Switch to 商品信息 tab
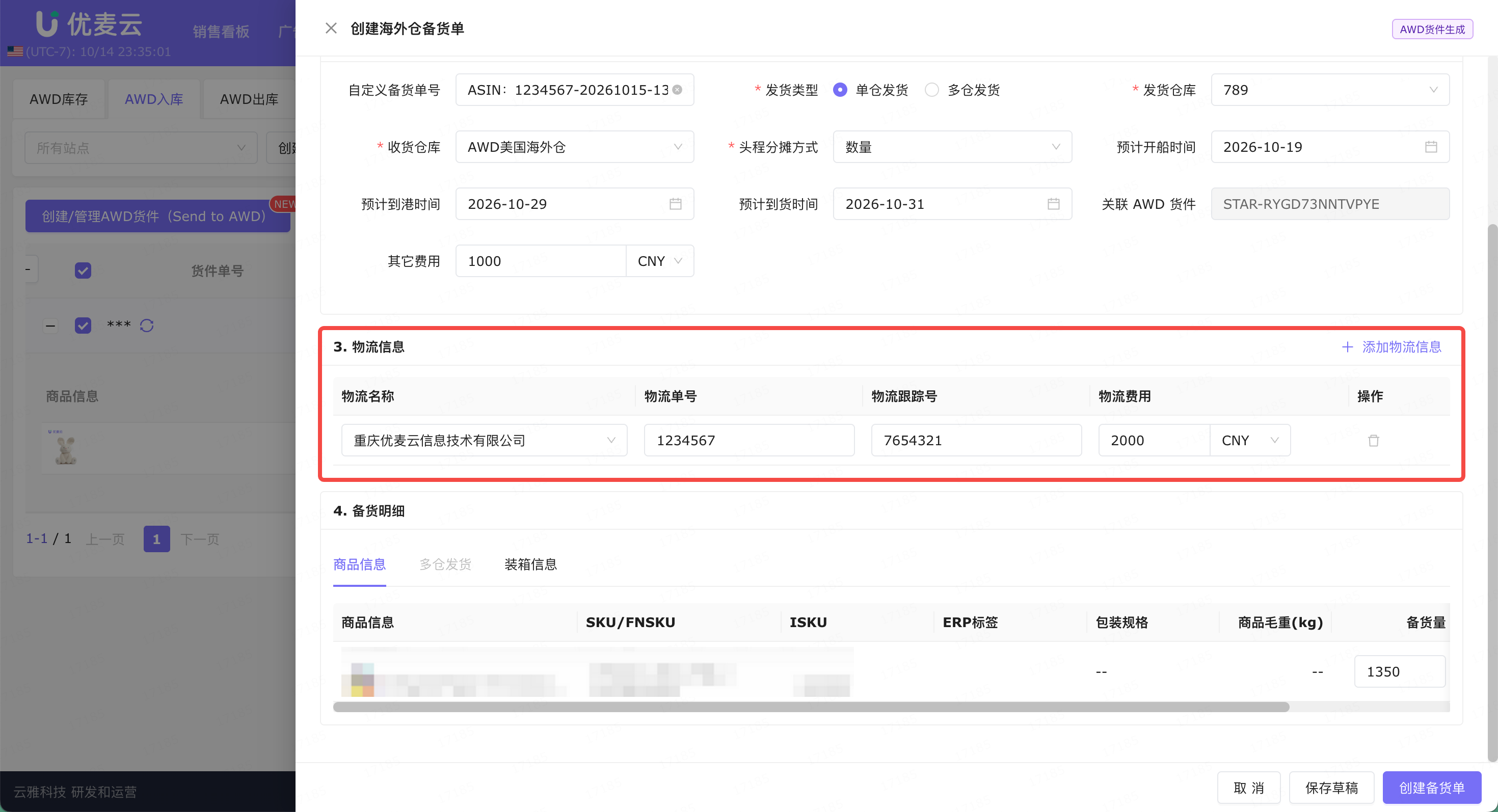This screenshot has width=1498, height=812. [x=359, y=564]
